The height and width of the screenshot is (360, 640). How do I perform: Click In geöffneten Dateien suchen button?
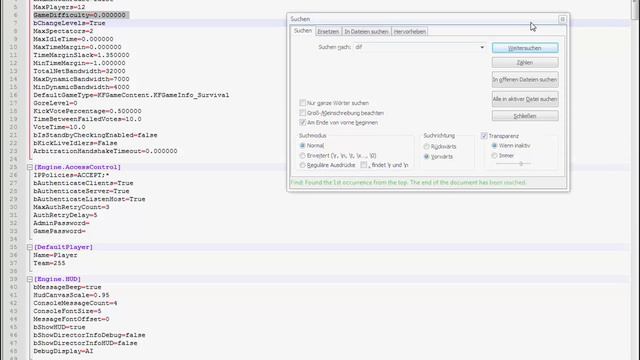(x=525, y=80)
